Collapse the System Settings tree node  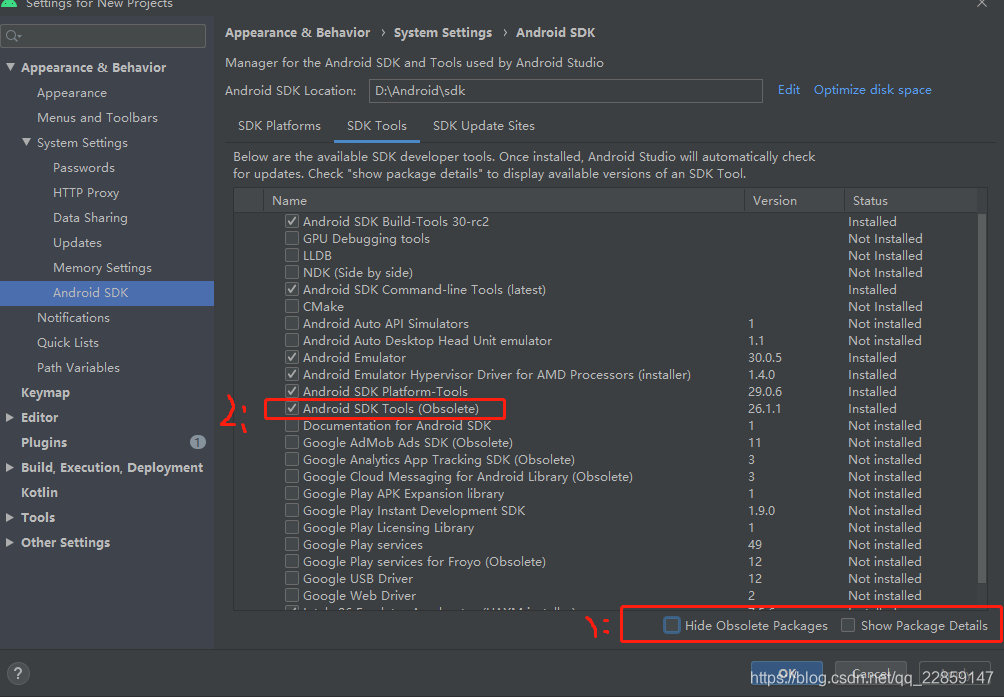[x=26, y=142]
